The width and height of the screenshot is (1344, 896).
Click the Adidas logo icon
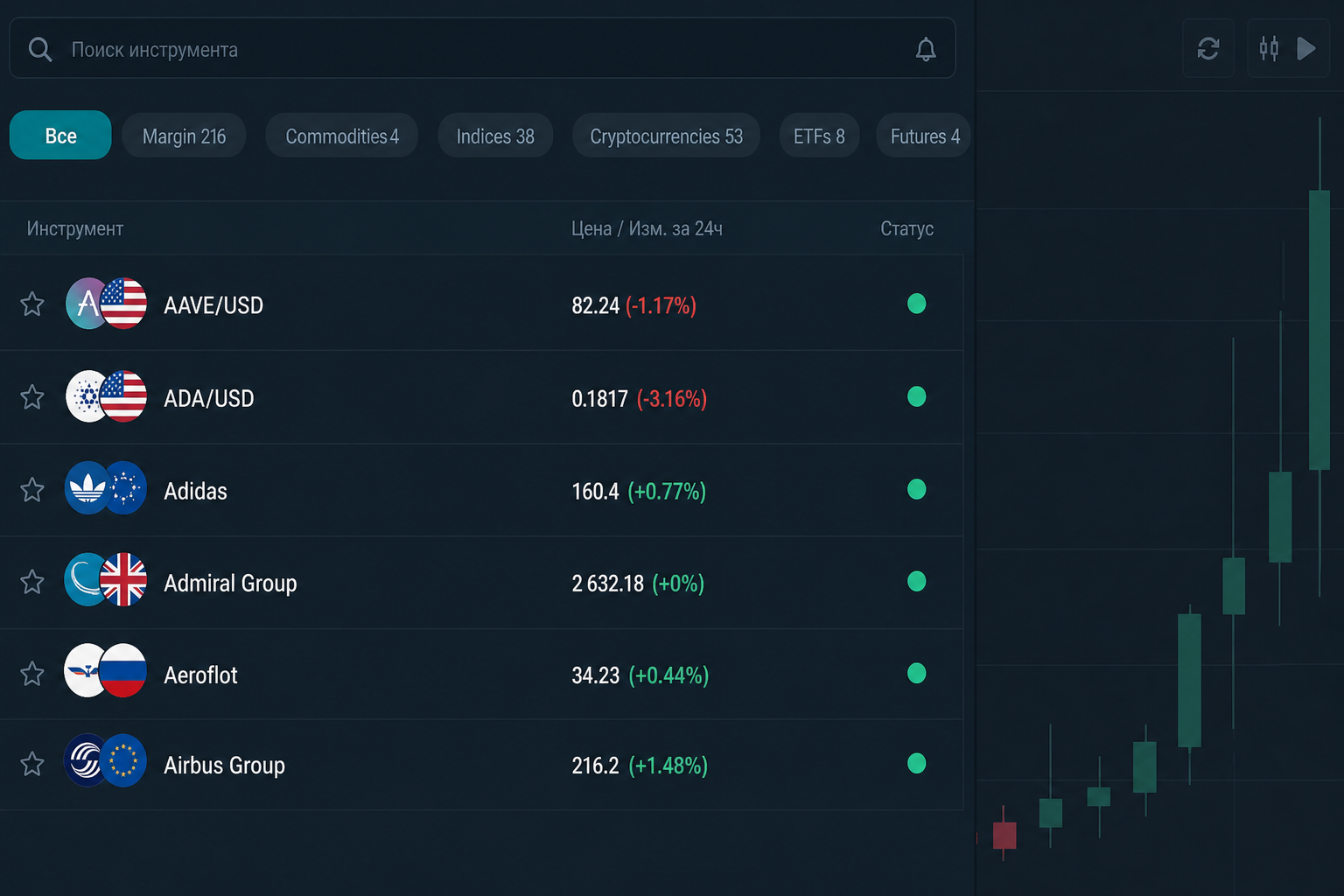point(87,488)
